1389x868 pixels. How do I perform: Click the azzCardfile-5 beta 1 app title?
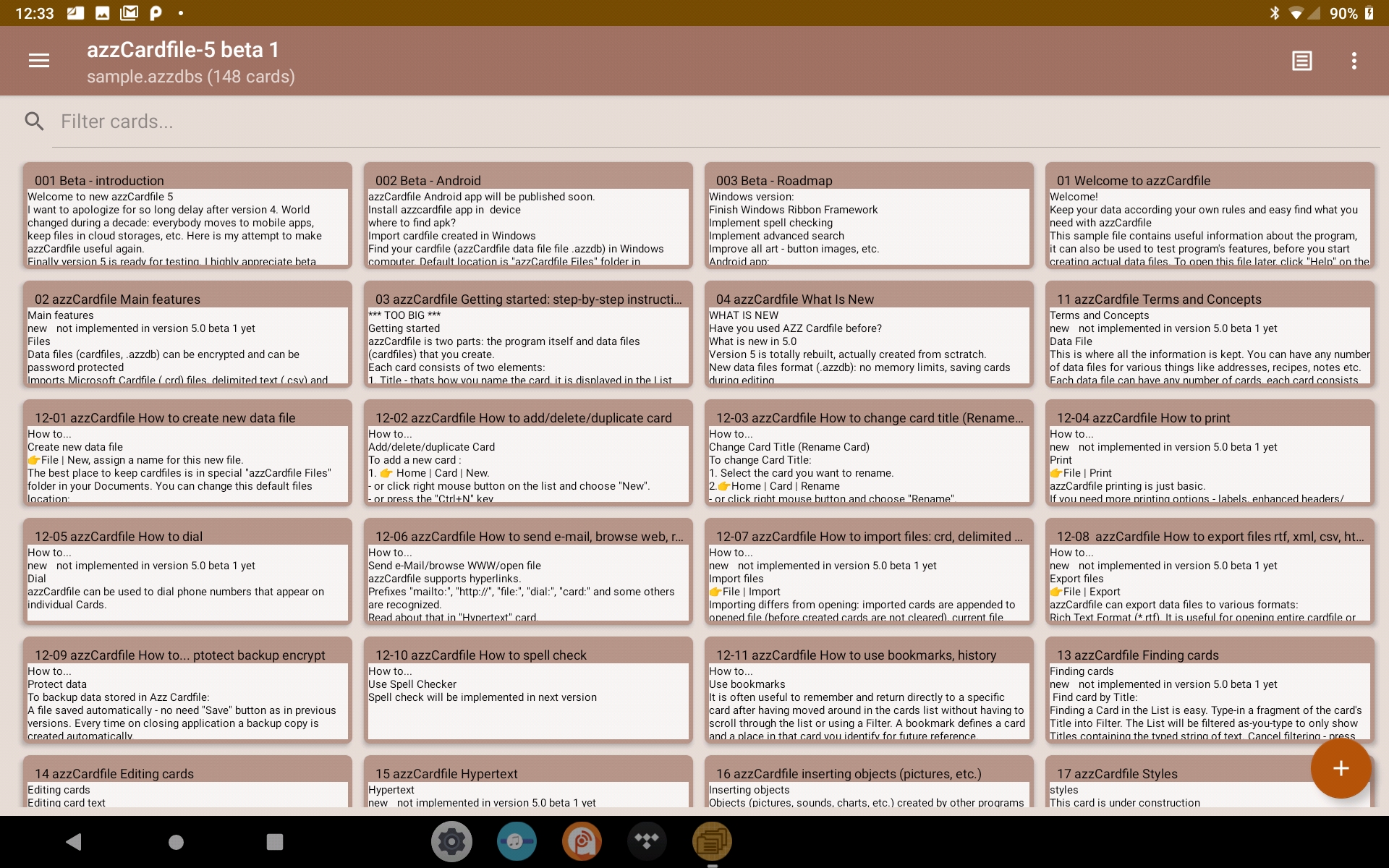(x=183, y=49)
